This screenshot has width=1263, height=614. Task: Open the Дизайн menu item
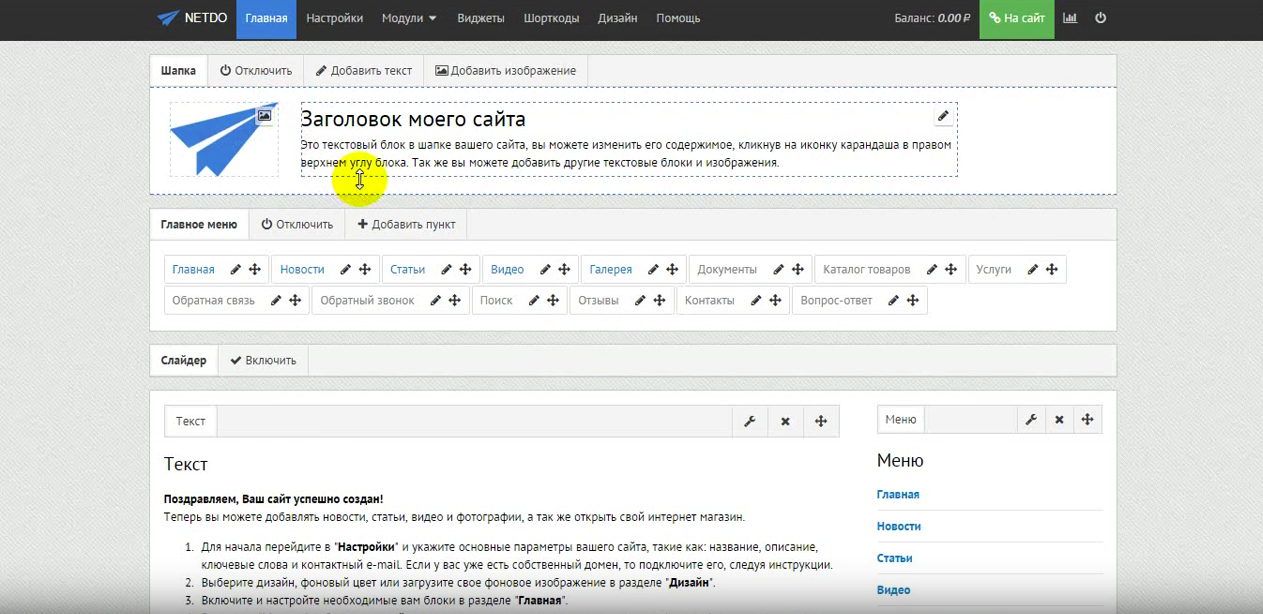coord(618,18)
